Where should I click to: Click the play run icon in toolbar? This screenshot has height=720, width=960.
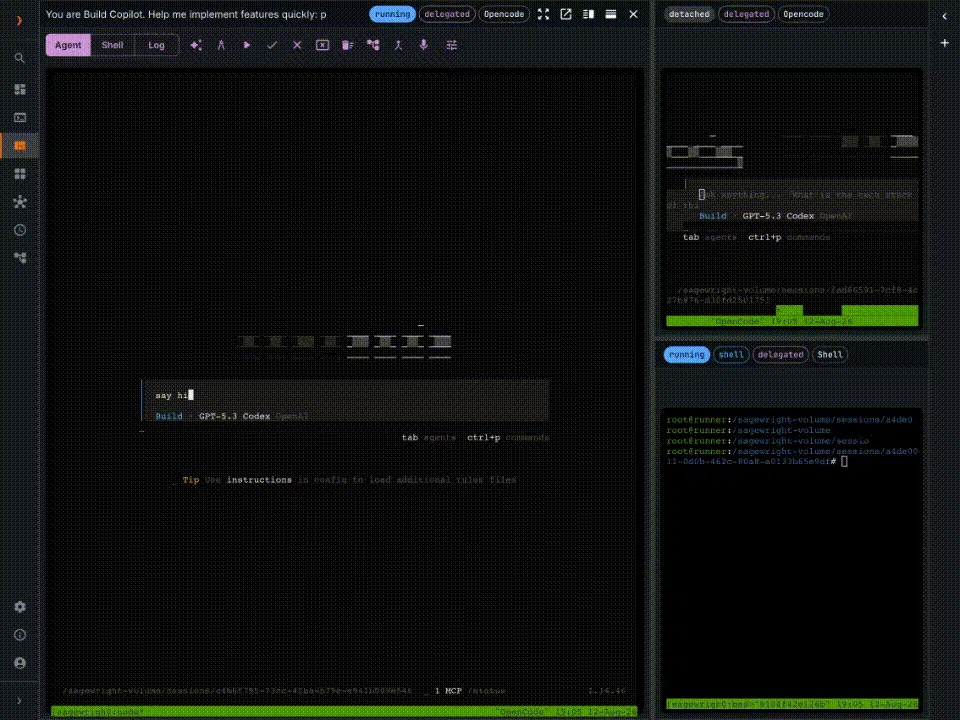click(x=247, y=45)
